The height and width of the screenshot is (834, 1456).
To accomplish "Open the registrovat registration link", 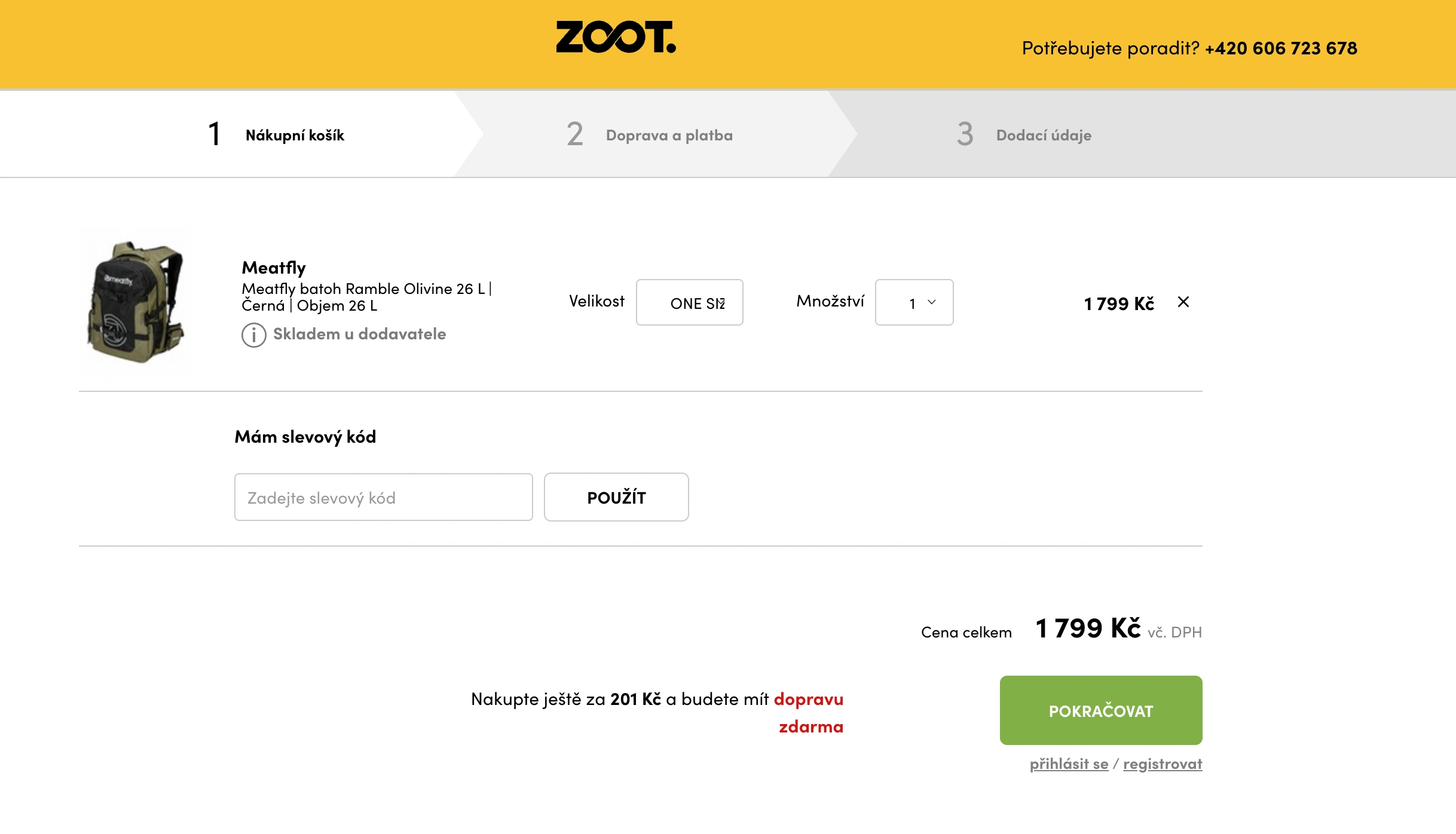I will pyautogui.click(x=1162, y=764).
